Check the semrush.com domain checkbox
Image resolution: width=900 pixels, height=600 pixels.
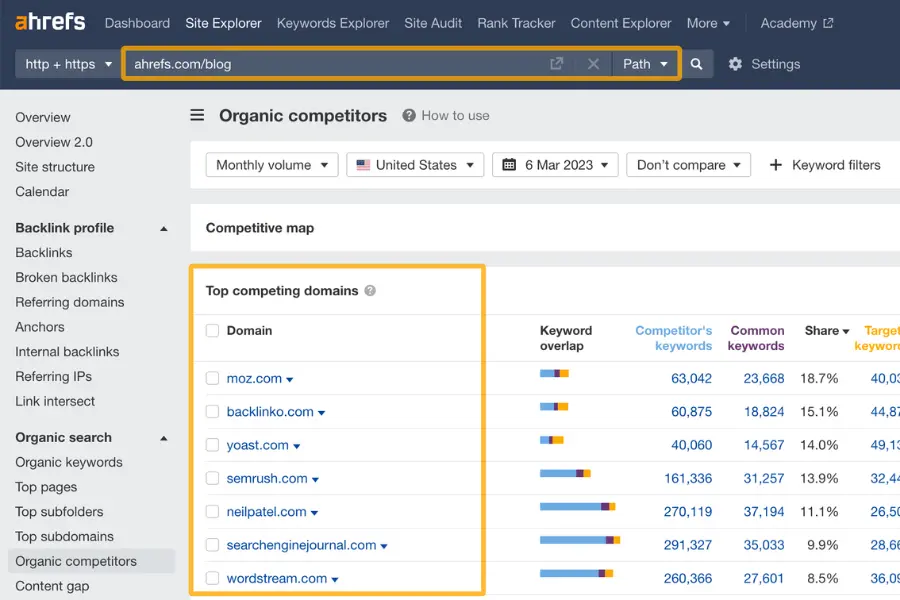(211, 478)
